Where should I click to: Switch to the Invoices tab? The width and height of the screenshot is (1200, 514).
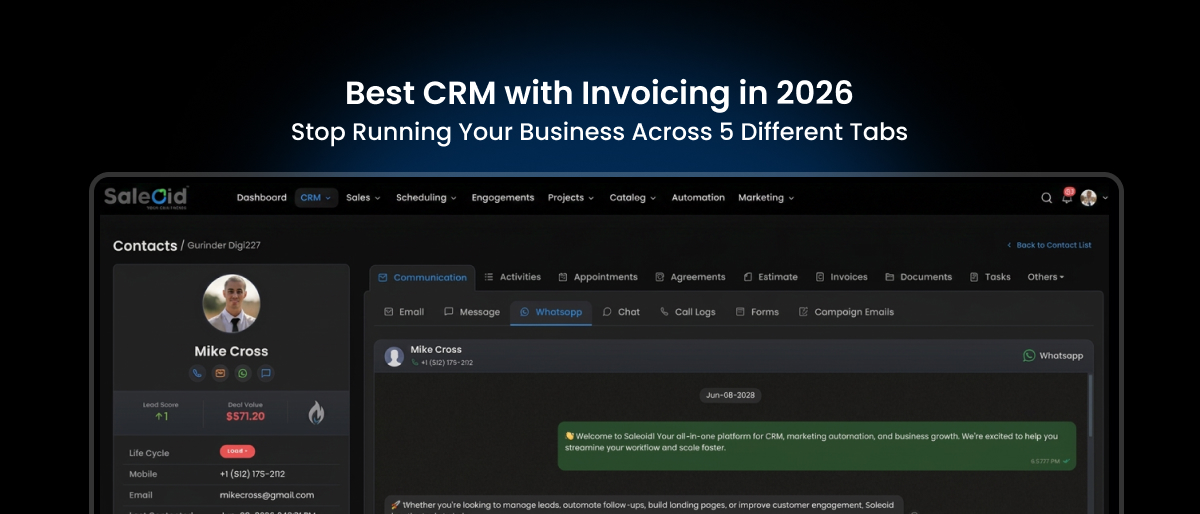click(x=841, y=277)
